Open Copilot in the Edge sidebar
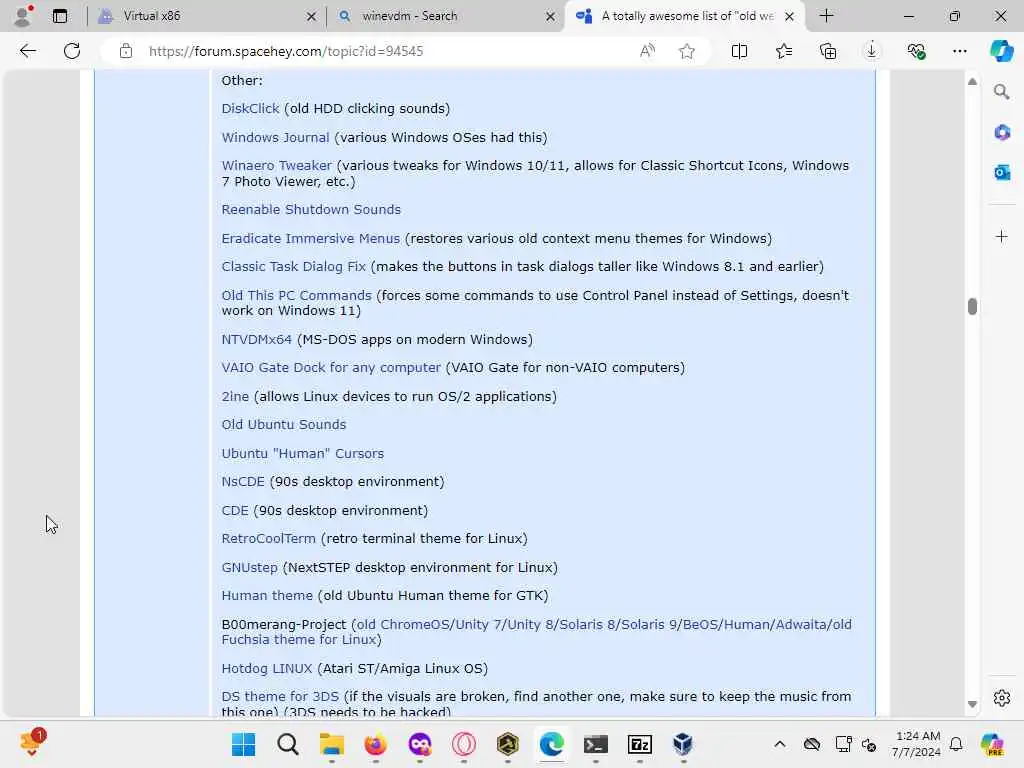 (1001, 51)
